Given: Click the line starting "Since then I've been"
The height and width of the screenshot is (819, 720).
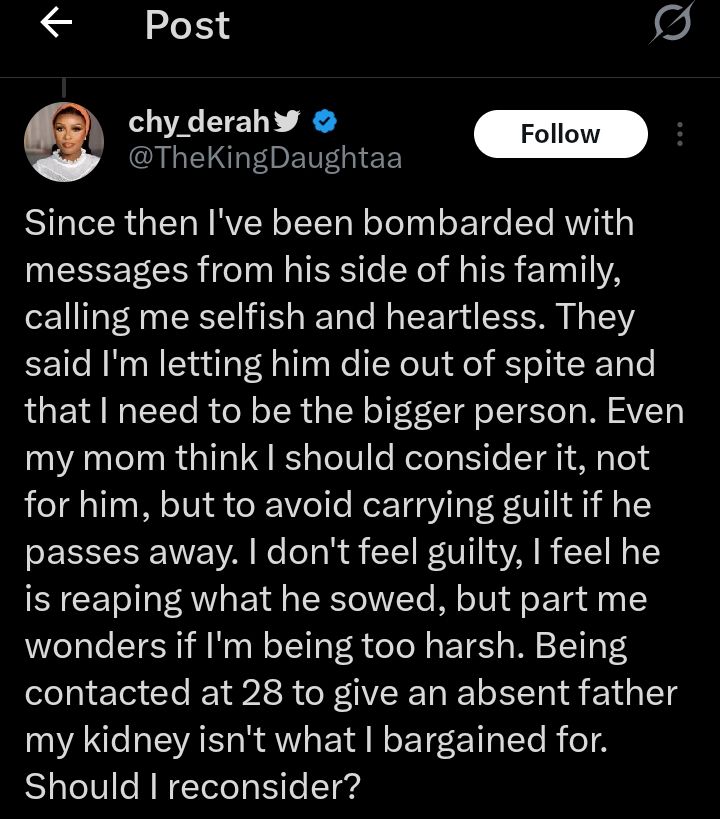Looking at the screenshot, I should pyautogui.click(x=329, y=221).
